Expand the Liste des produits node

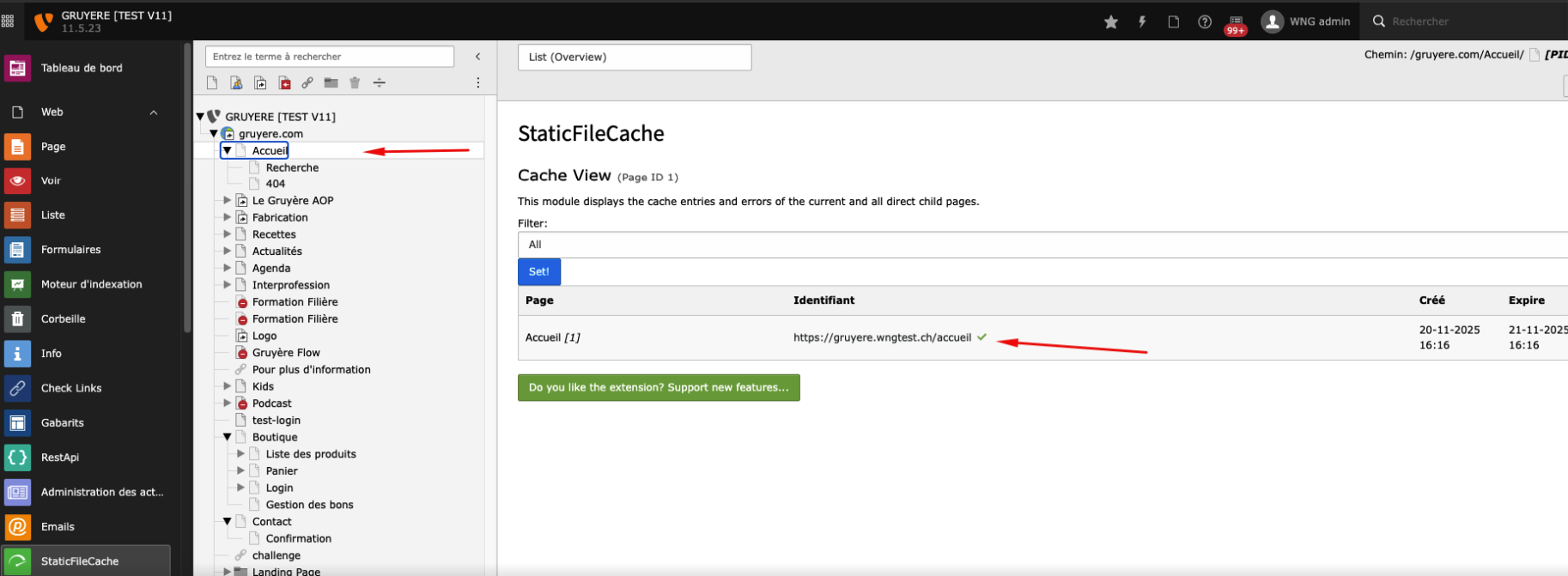241,453
